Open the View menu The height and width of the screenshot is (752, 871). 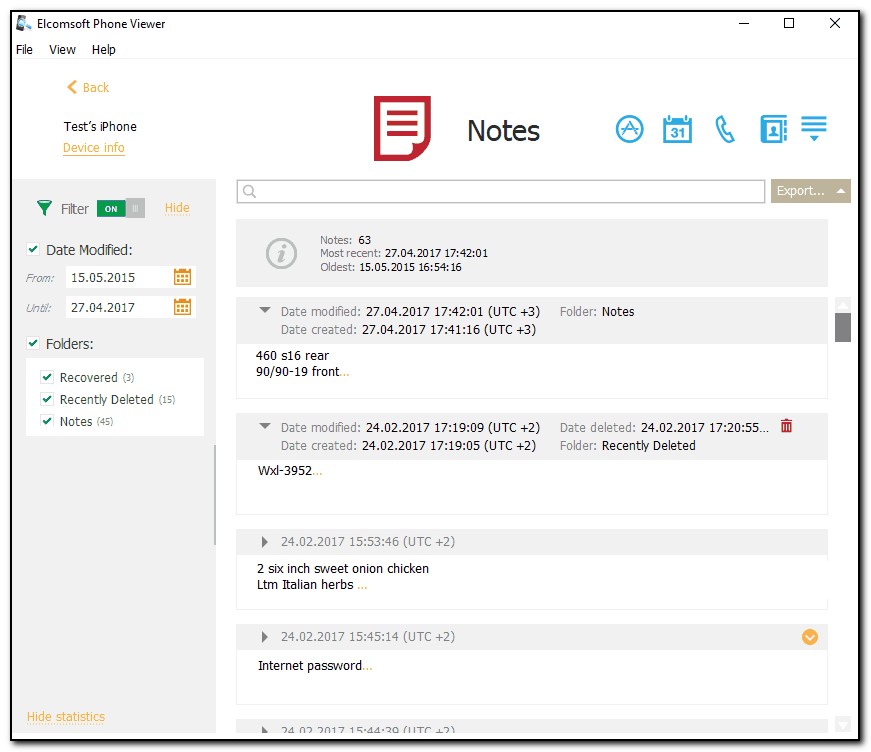pyautogui.click(x=62, y=49)
